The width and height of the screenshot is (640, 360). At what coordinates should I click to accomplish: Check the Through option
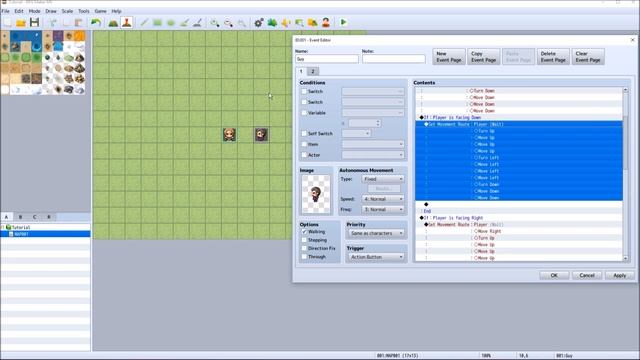(304, 257)
